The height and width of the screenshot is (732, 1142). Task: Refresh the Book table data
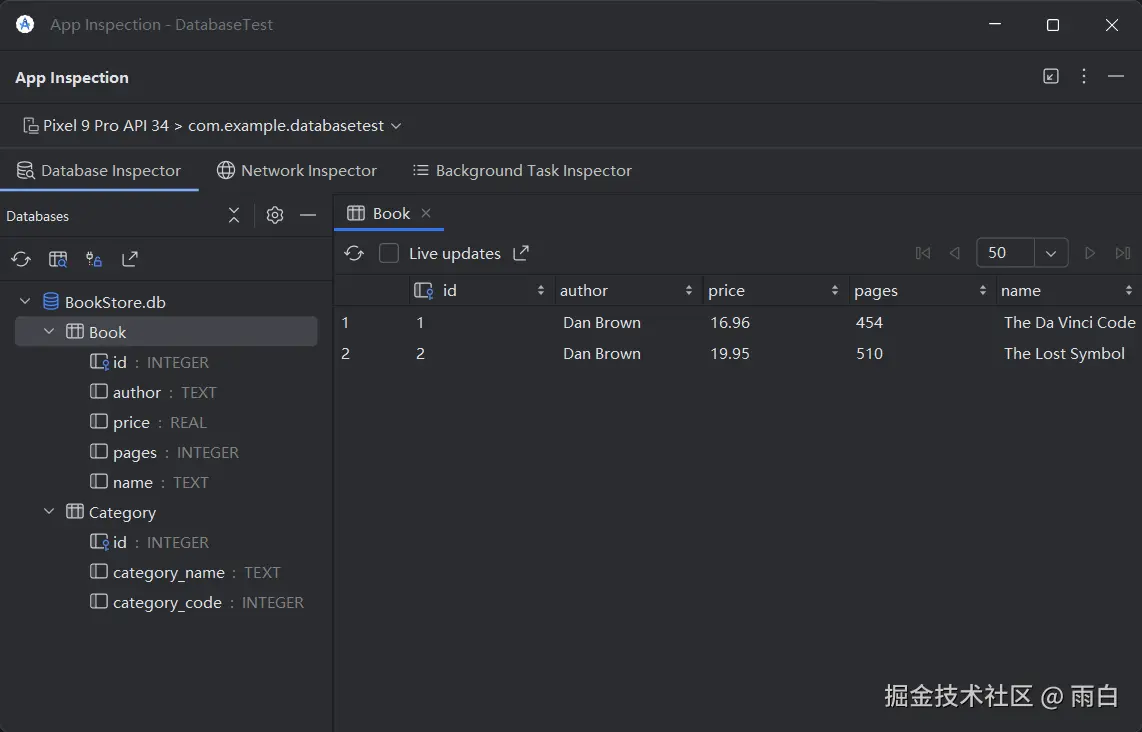[354, 254]
